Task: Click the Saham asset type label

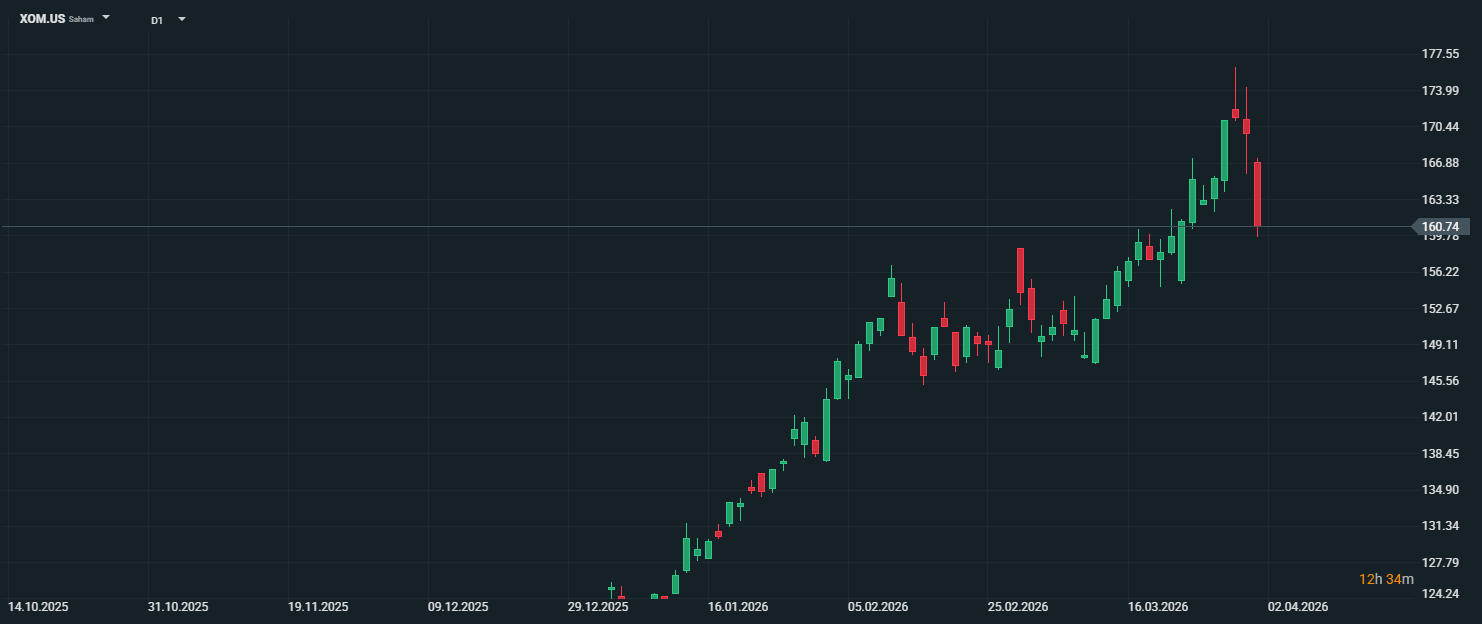Action: 81,20
